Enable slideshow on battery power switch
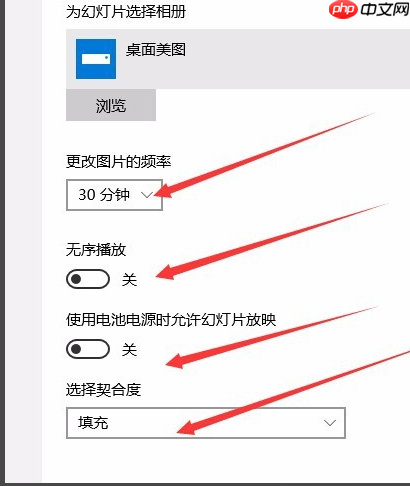410x486 pixels. tap(88, 349)
